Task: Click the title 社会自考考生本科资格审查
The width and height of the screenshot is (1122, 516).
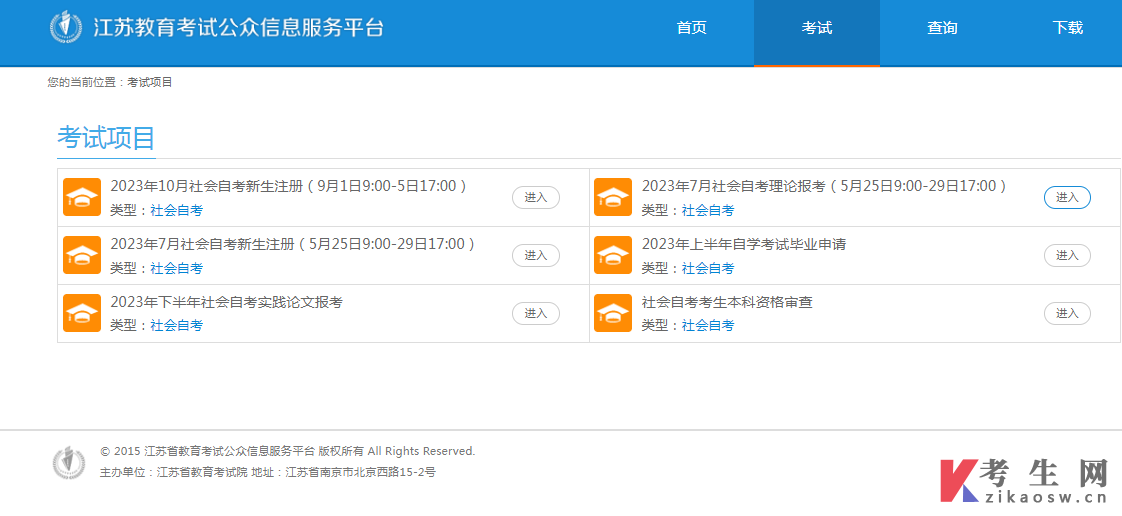Action: [x=727, y=302]
